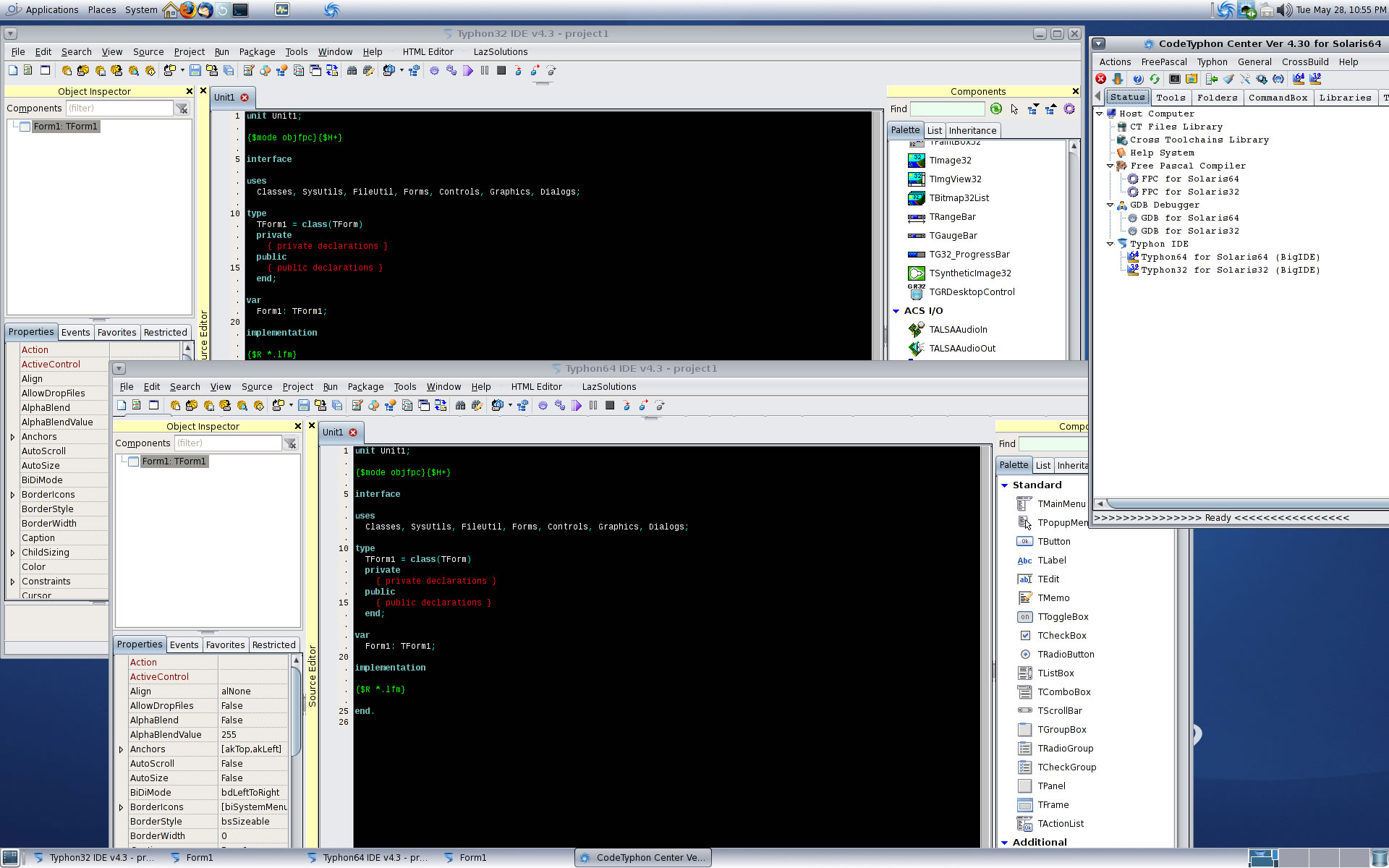Open terminal icon in CodeTyphon Center toolbar
This screenshot has width=1389, height=868.
click(x=1174, y=79)
